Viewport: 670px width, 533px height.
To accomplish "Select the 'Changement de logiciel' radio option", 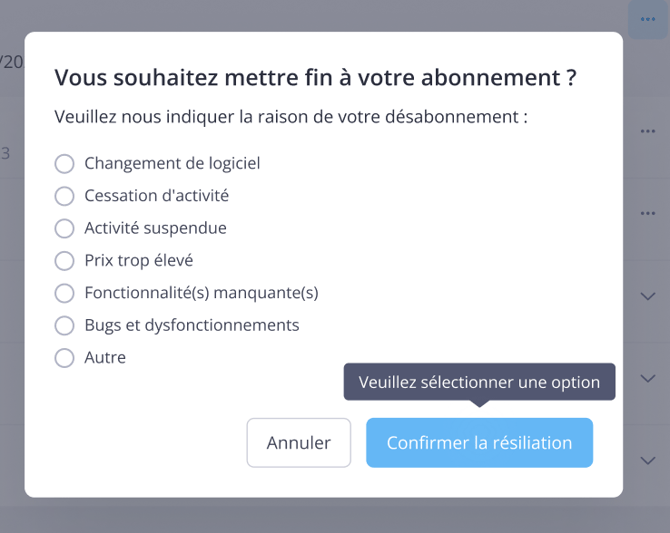I will click(x=65, y=164).
